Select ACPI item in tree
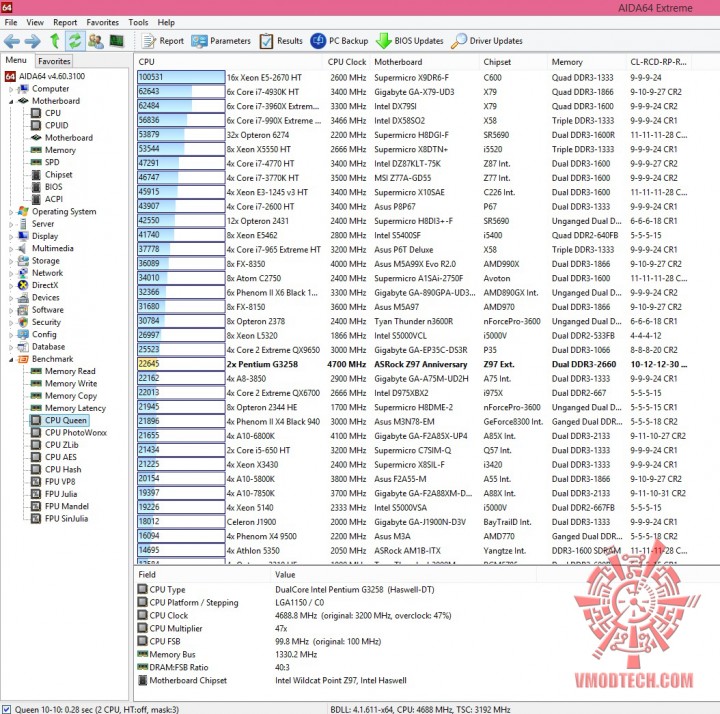This screenshot has height=714, width=720. coord(54,199)
